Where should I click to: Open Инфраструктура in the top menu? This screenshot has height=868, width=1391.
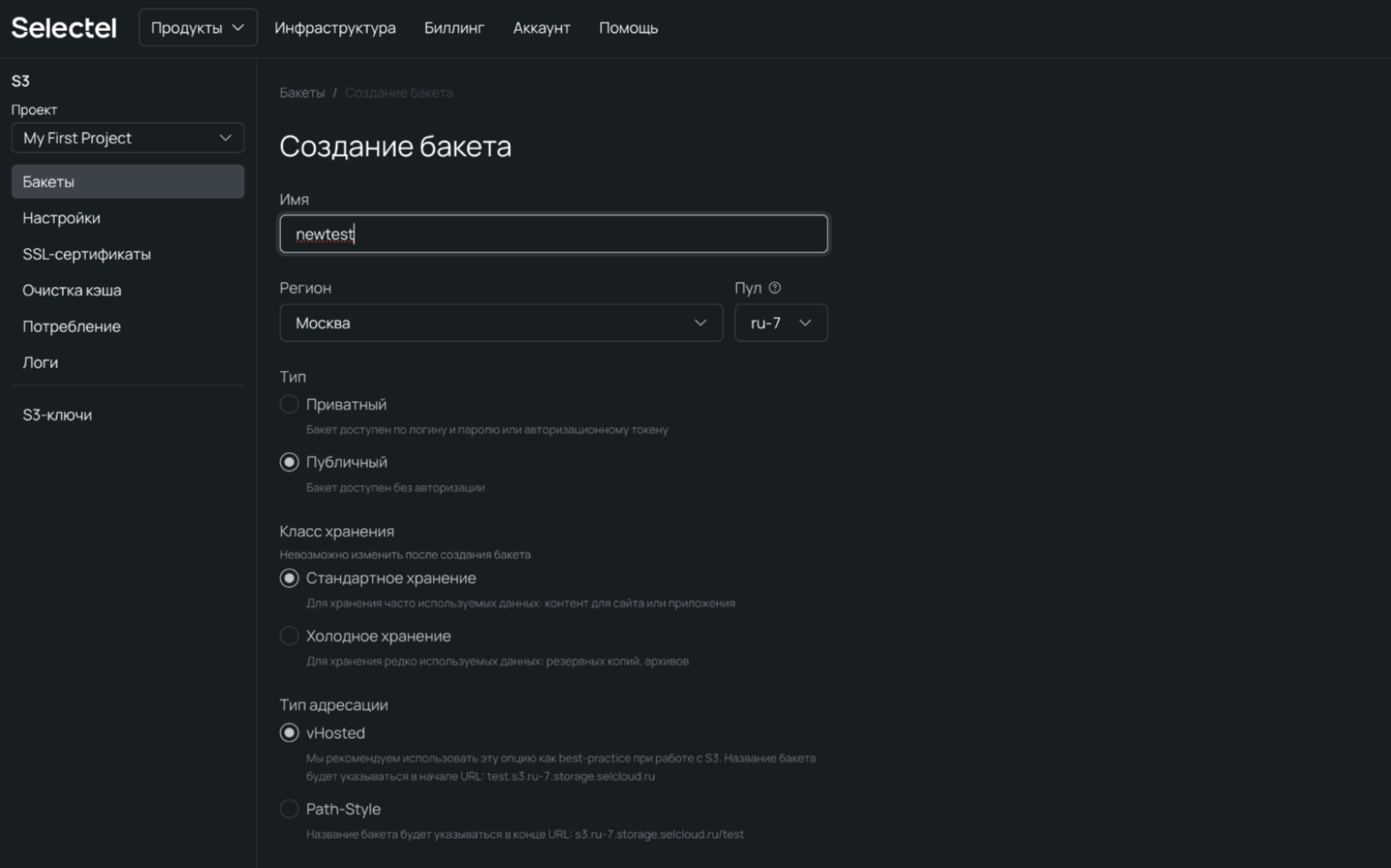[335, 28]
